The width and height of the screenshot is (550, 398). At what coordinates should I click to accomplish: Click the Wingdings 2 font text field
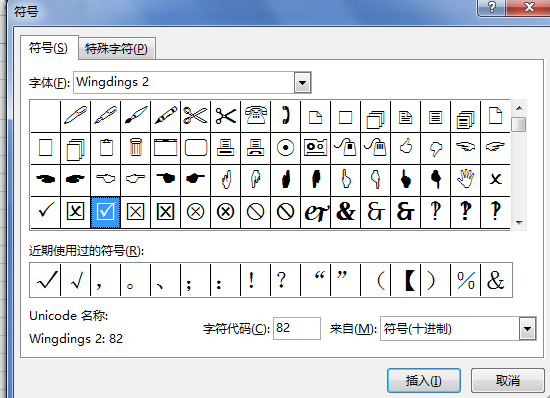184,83
